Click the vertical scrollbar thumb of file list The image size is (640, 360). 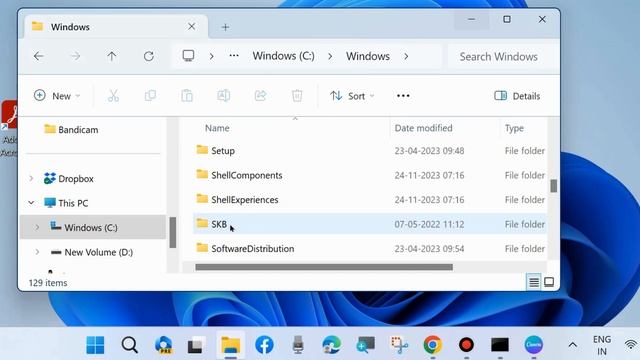[x=553, y=186]
